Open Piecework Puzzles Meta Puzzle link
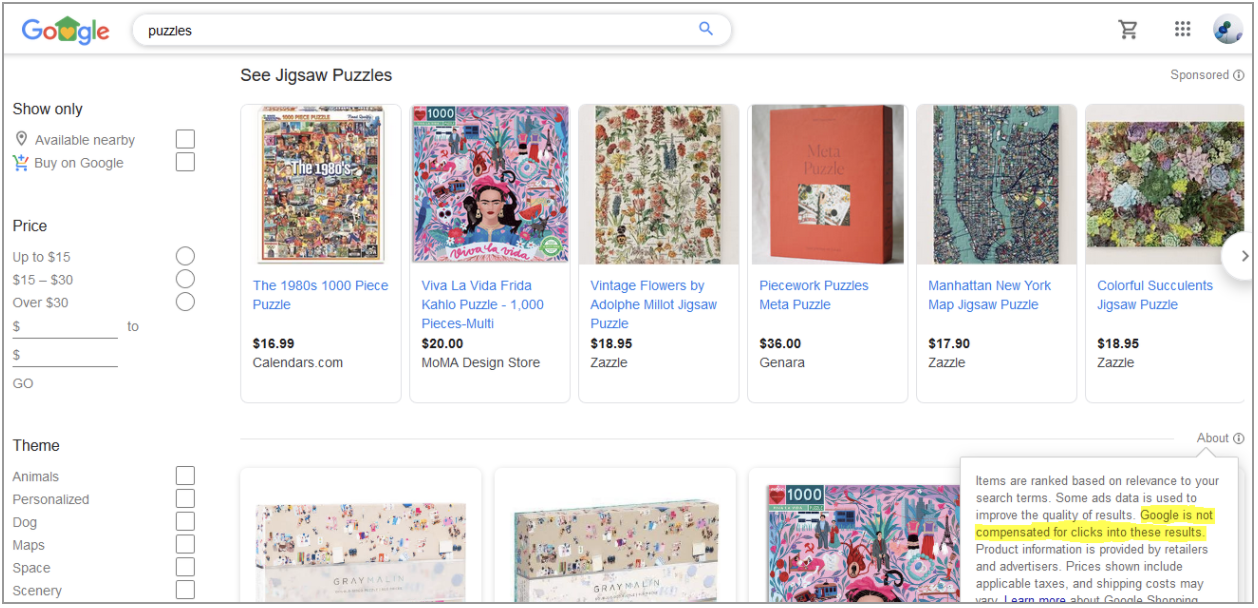 pyautogui.click(x=814, y=295)
